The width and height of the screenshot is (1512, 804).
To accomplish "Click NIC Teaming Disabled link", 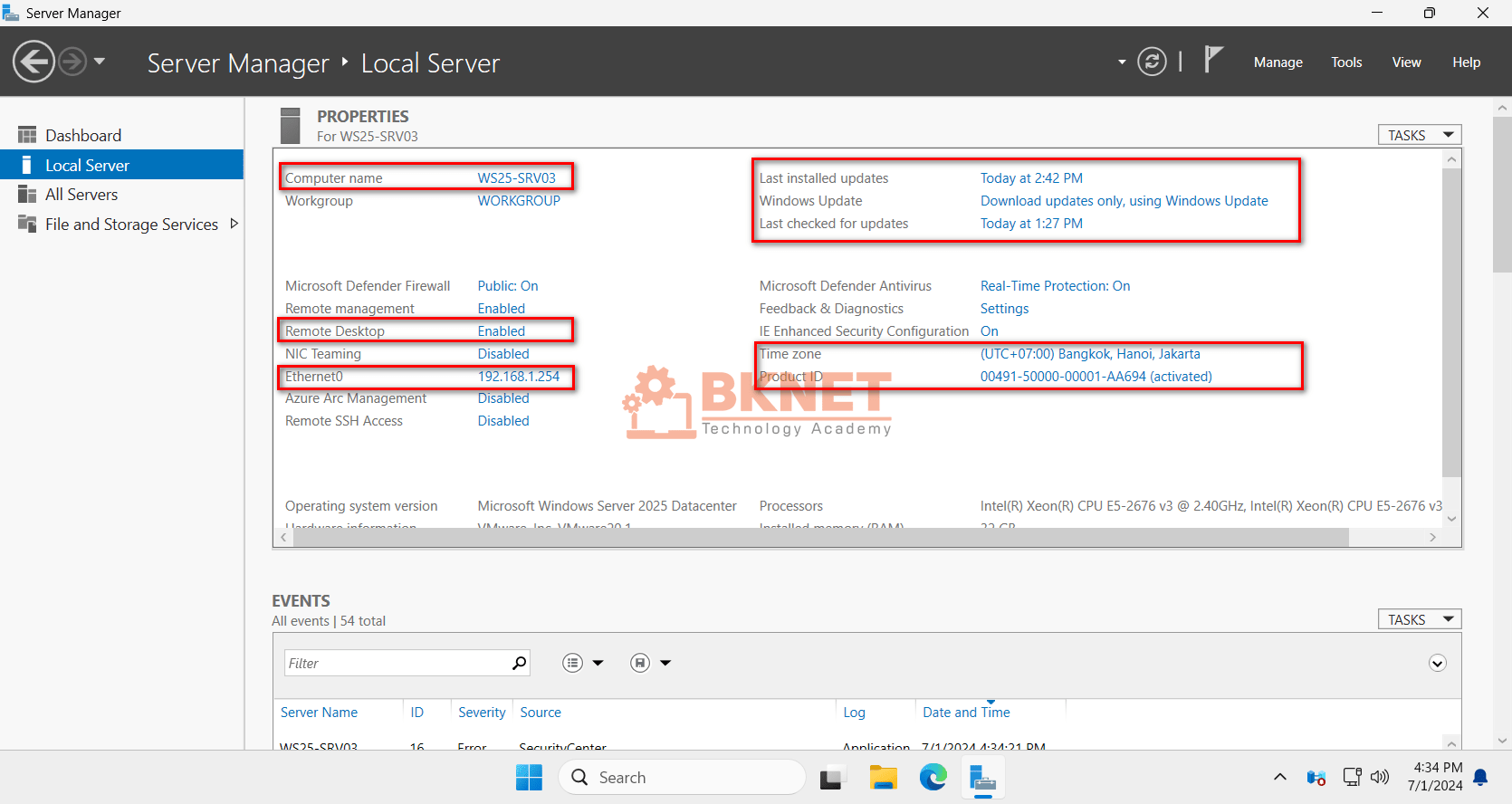I will (x=503, y=354).
